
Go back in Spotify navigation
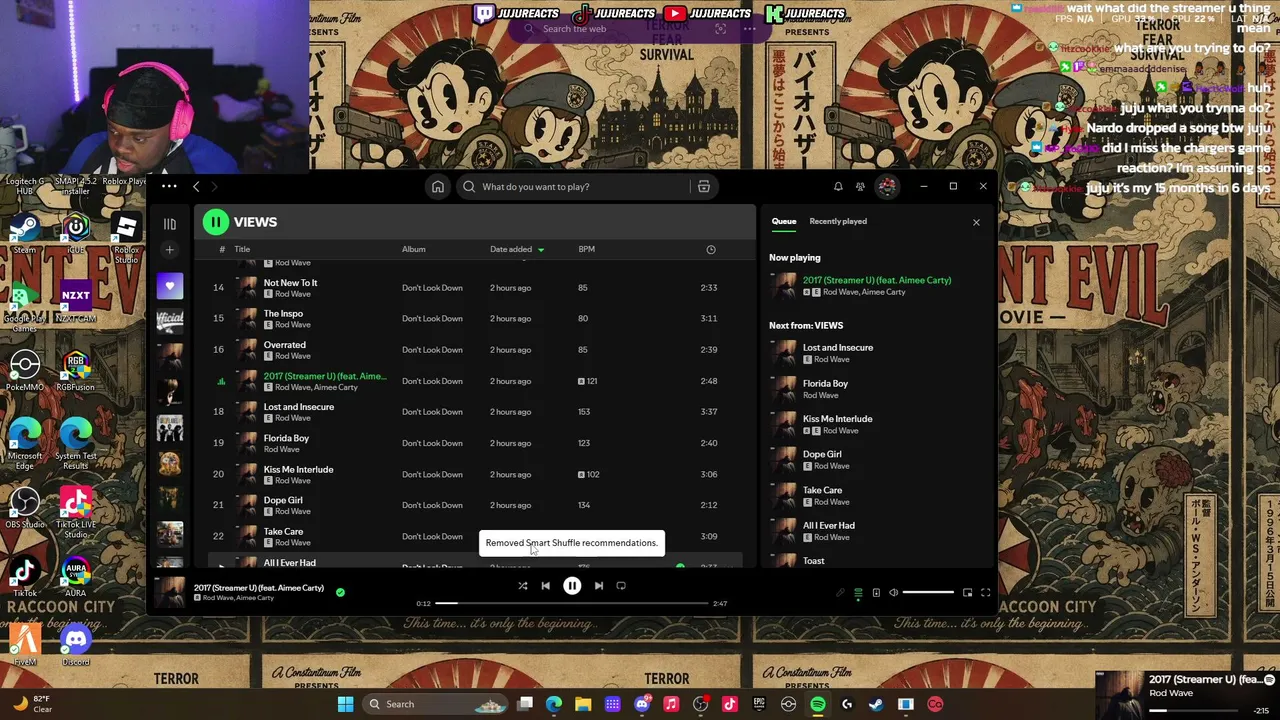tap(196, 187)
